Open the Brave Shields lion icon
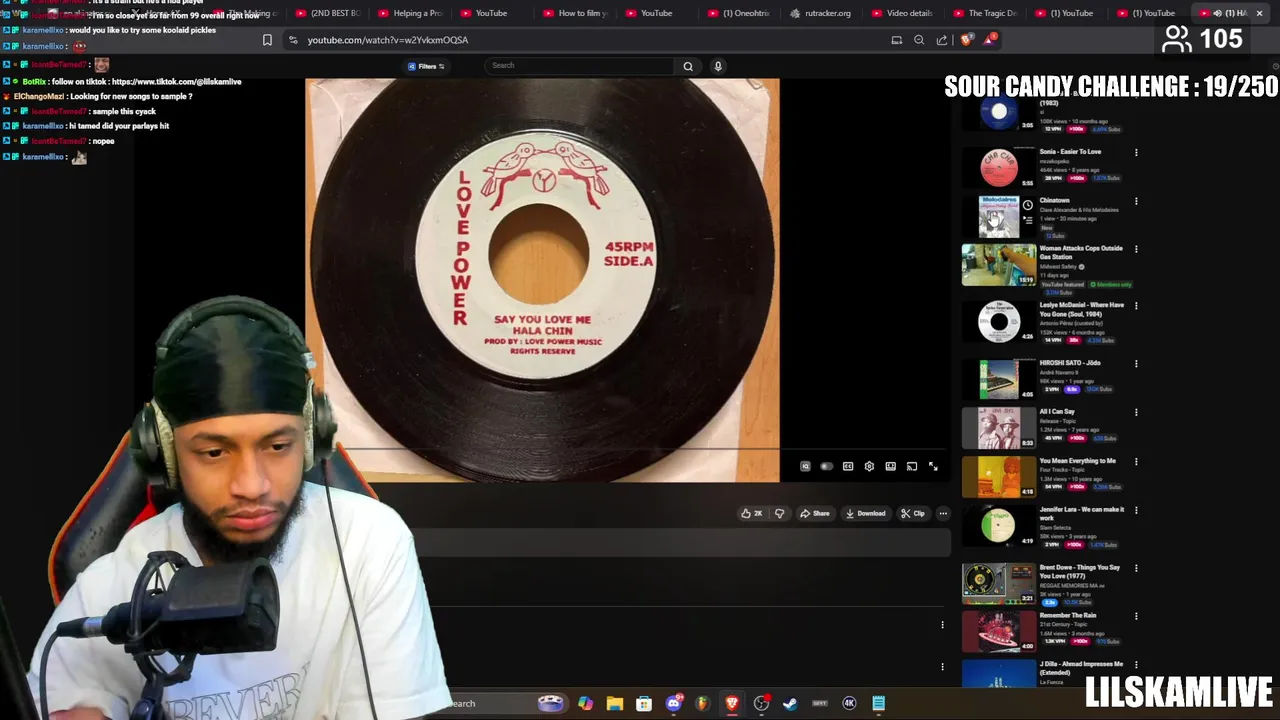Image resolution: width=1280 pixels, height=720 pixels. (x=965, y=40)
